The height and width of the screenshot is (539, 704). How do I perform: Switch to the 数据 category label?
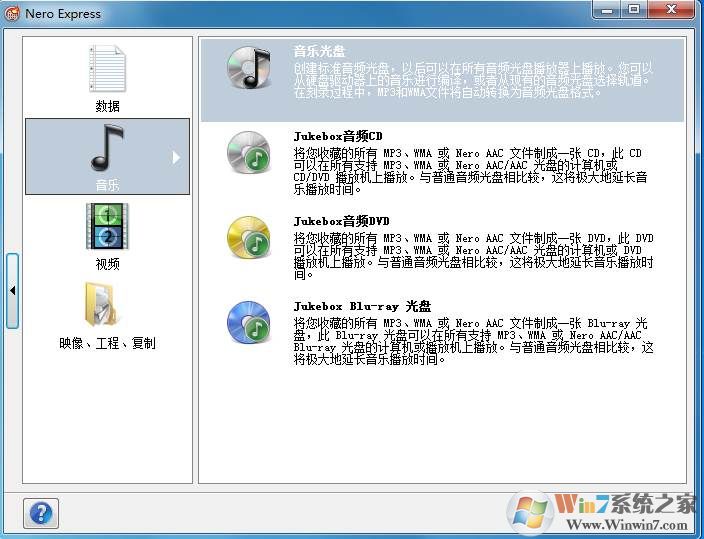click(107, 106)
